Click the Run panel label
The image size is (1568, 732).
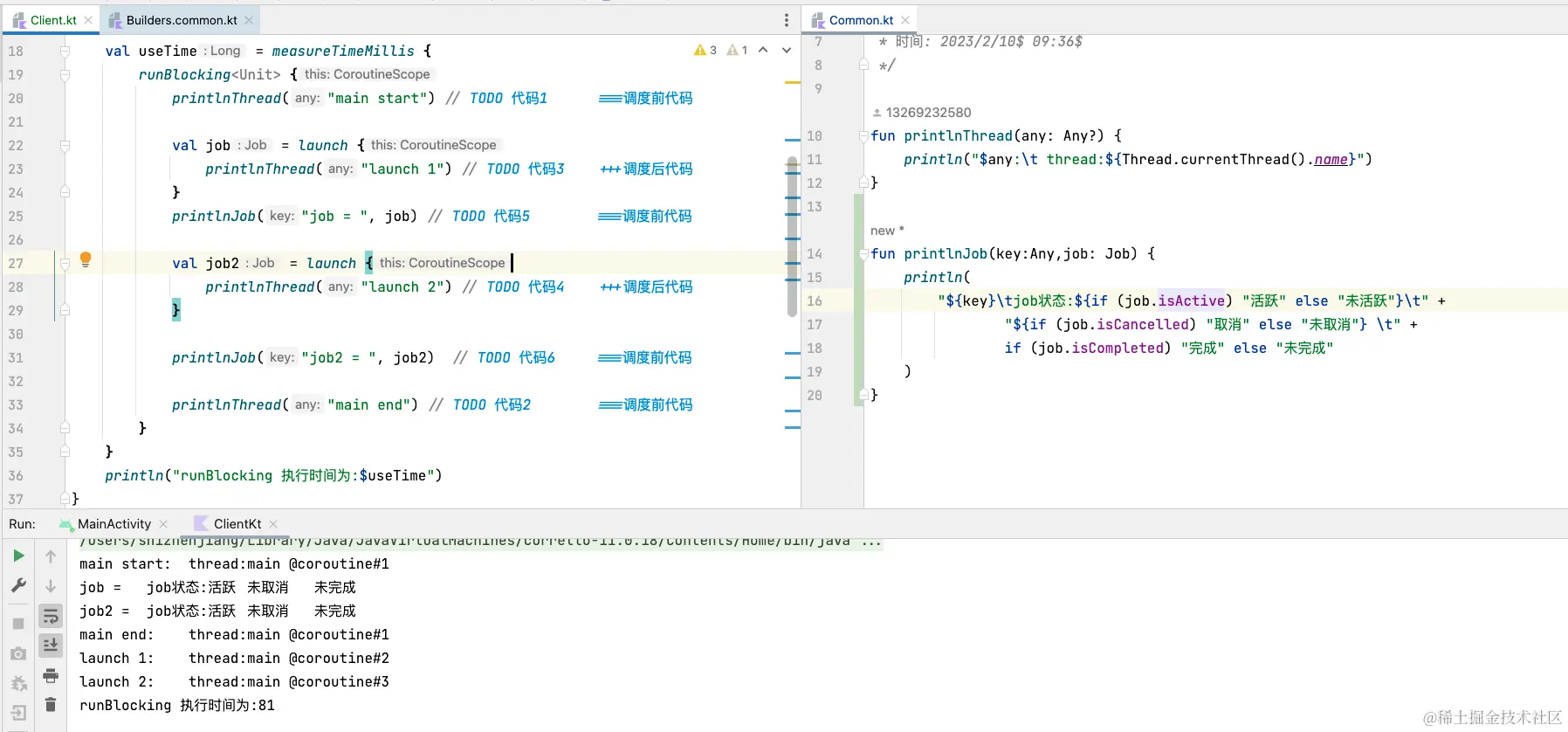[x=23, y=524]
